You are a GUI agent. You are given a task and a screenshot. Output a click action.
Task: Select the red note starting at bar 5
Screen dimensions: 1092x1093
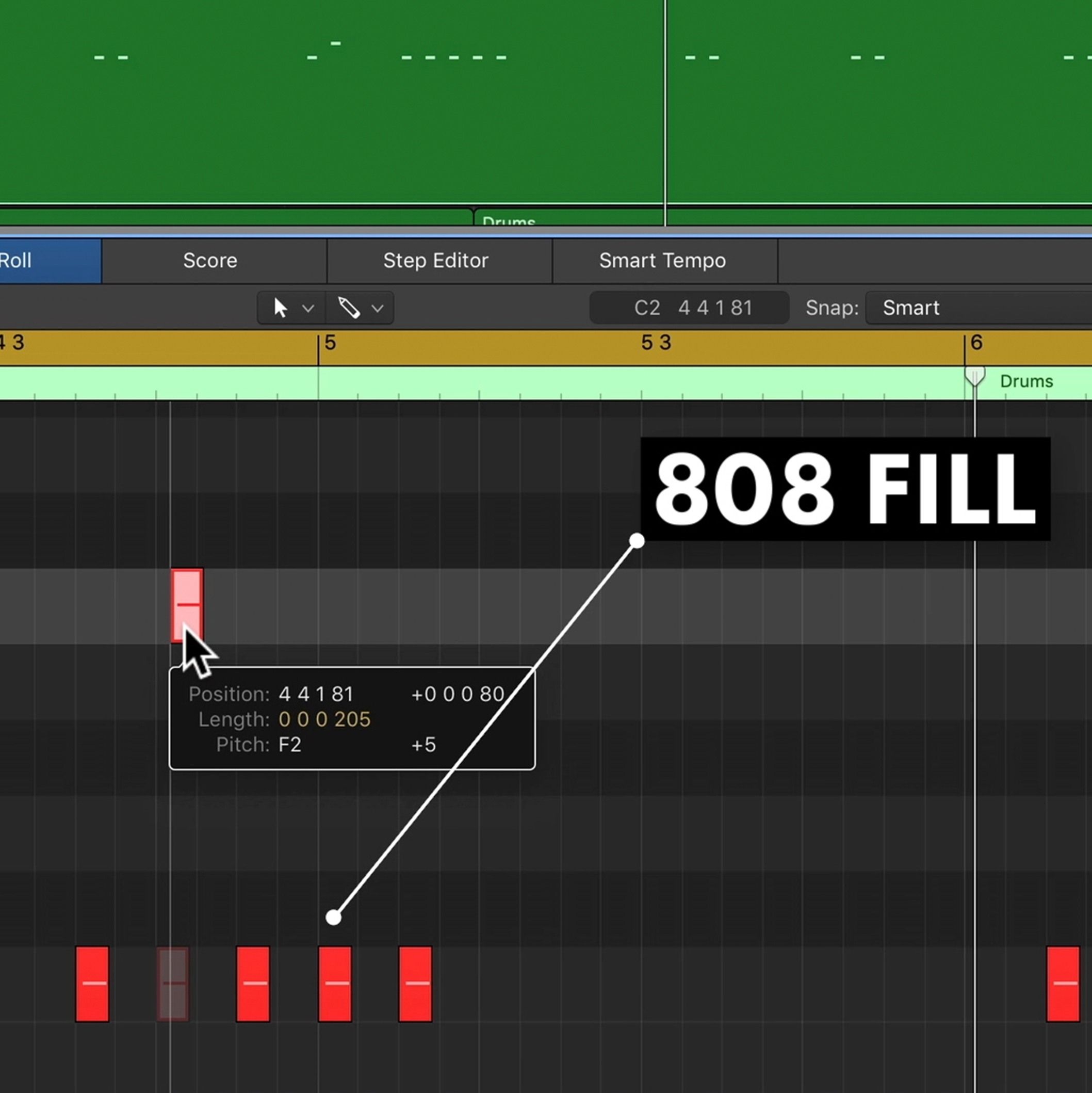335,984
